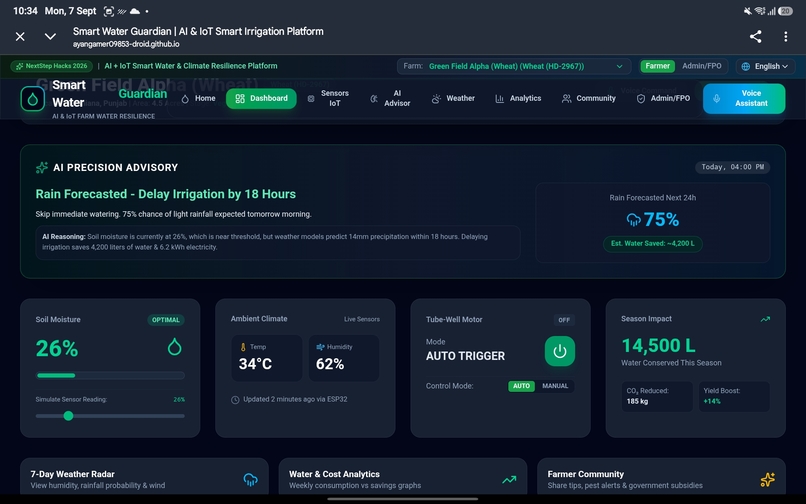806x504 pixels.
Task: Click the Season Impact trend arrow icon
Action: [x=765, y=319]
